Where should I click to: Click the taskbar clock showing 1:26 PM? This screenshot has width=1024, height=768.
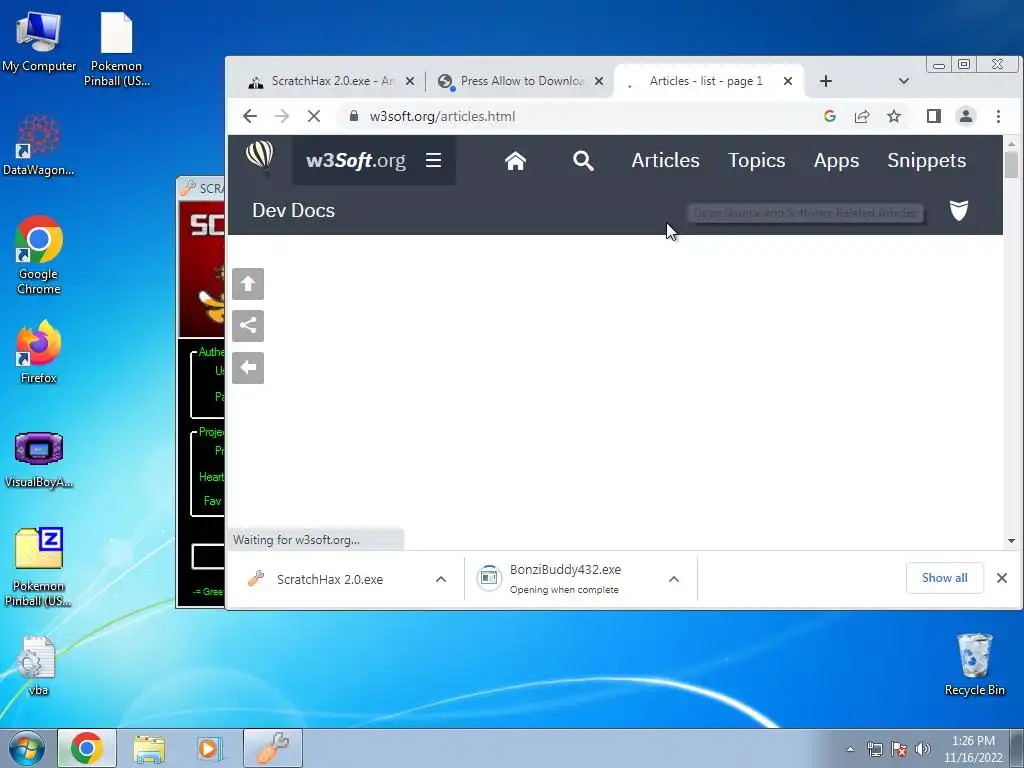(x=973, y=749)
